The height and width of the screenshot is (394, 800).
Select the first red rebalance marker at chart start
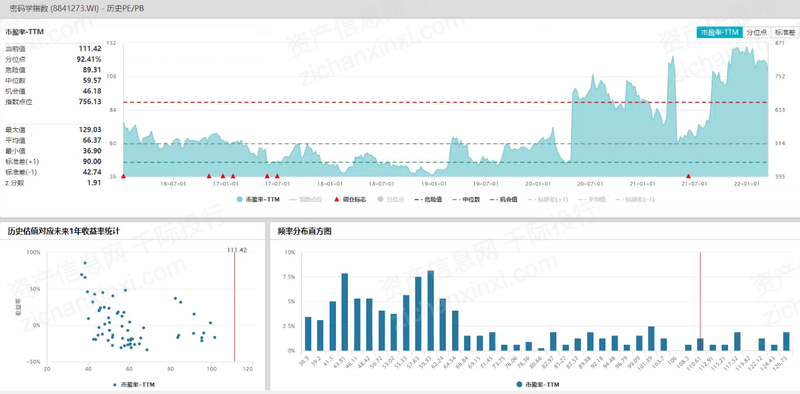[x=123, y=176]
